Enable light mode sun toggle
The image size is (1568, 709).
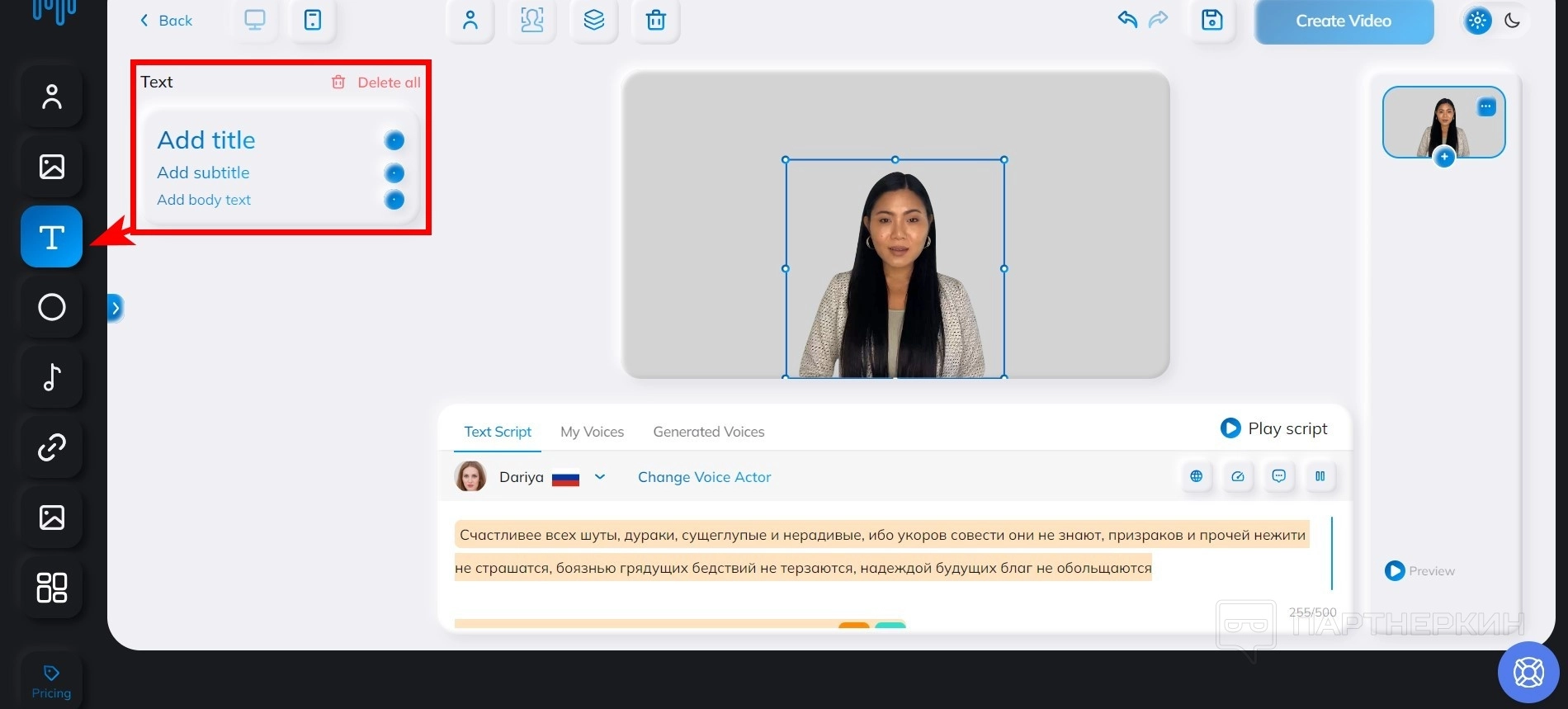1477,21
